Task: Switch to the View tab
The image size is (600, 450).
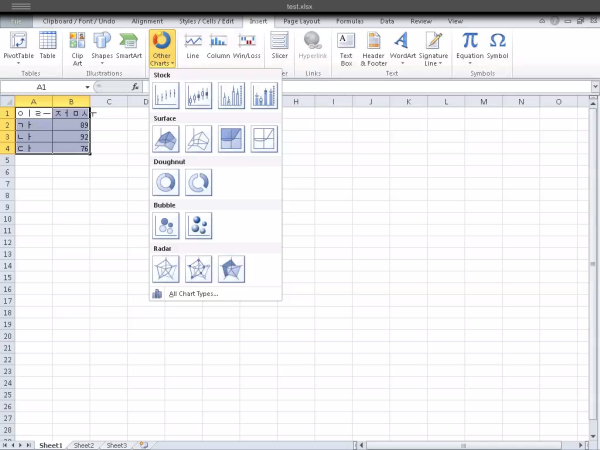Action: [x=455, y=21]
